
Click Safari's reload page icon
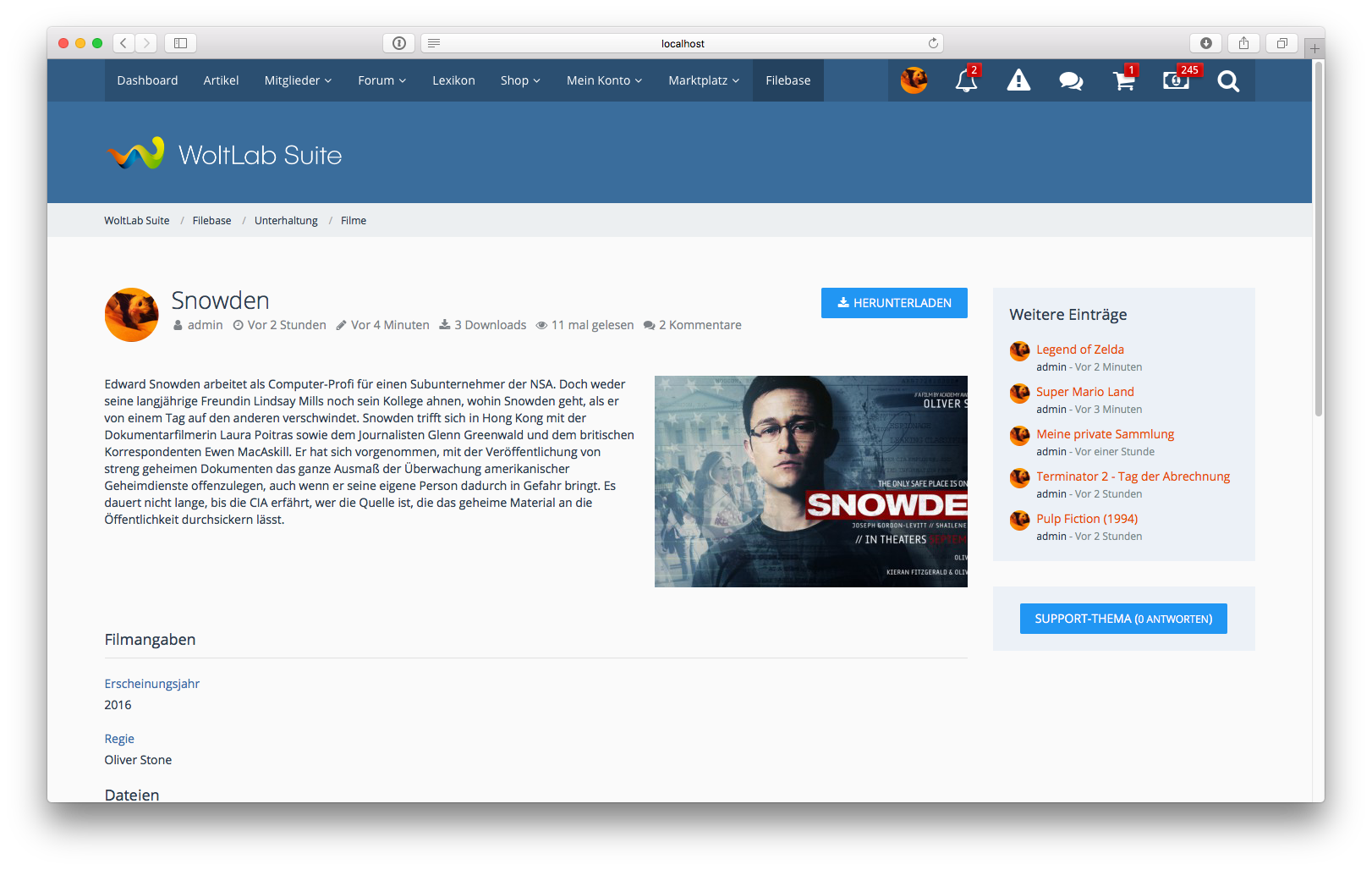[933, 43]
